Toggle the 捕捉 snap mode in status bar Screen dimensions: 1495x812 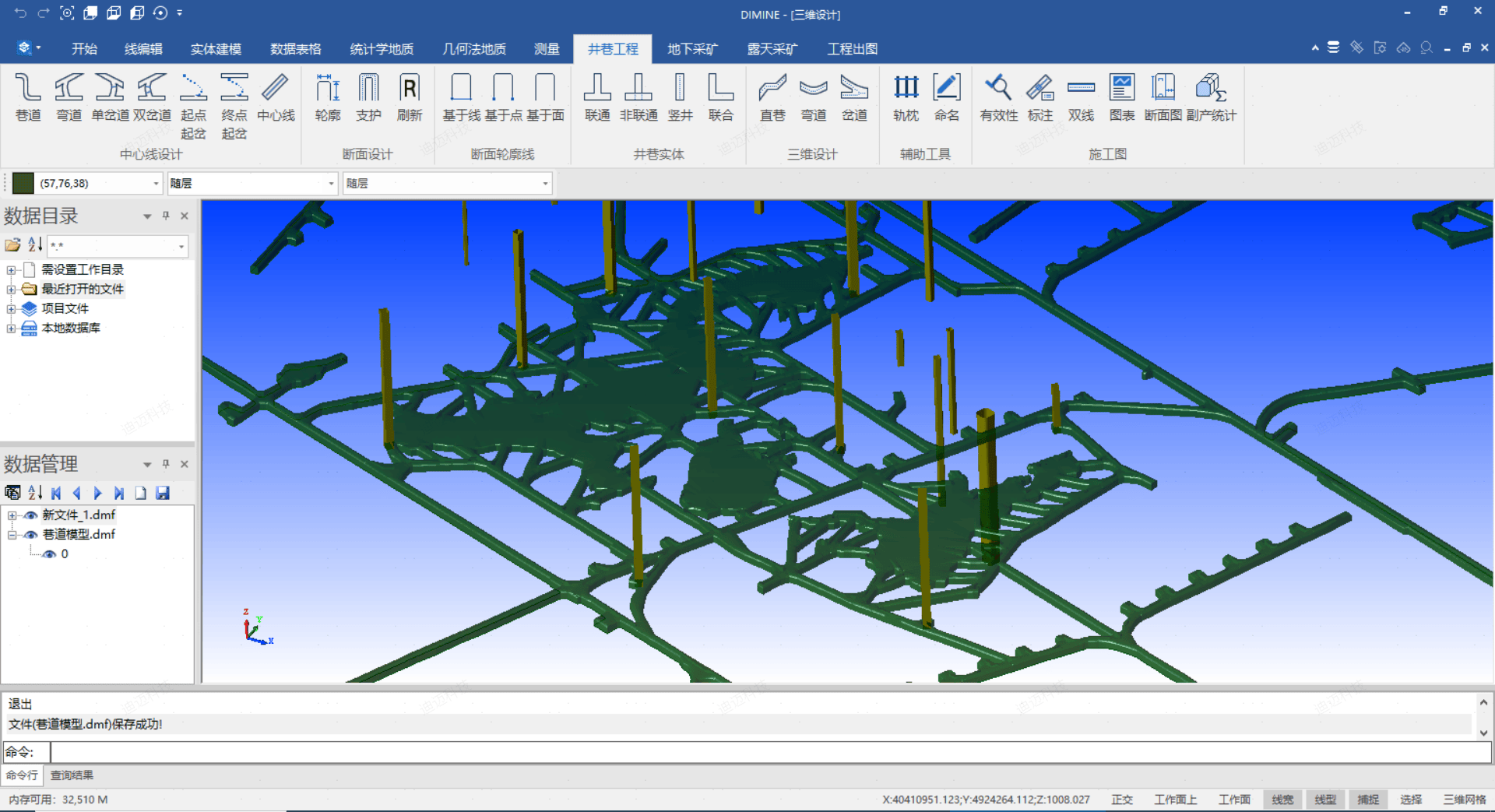click(1368, 800)
